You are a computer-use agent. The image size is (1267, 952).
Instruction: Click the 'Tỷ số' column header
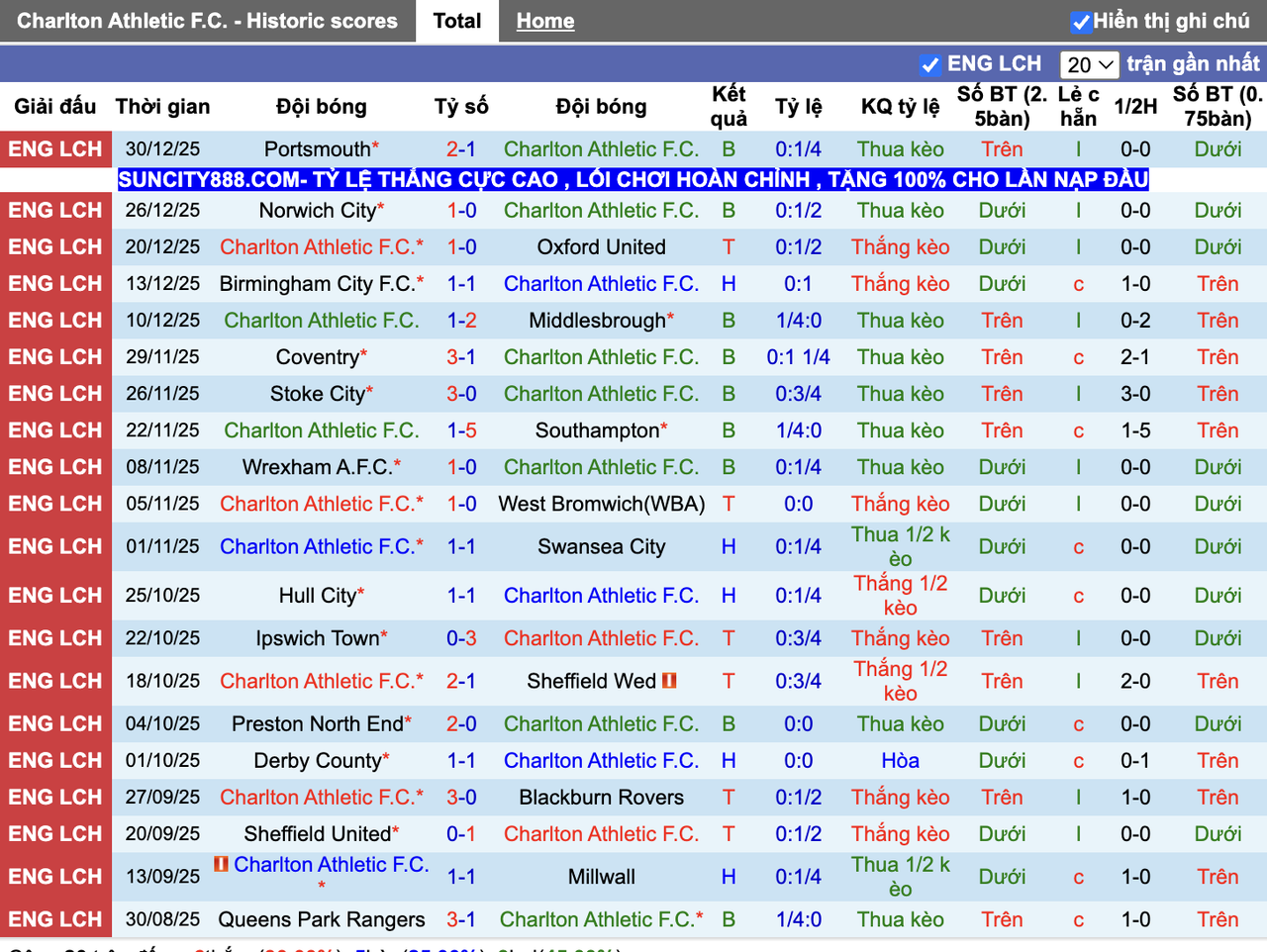click(x=461, y=107)
